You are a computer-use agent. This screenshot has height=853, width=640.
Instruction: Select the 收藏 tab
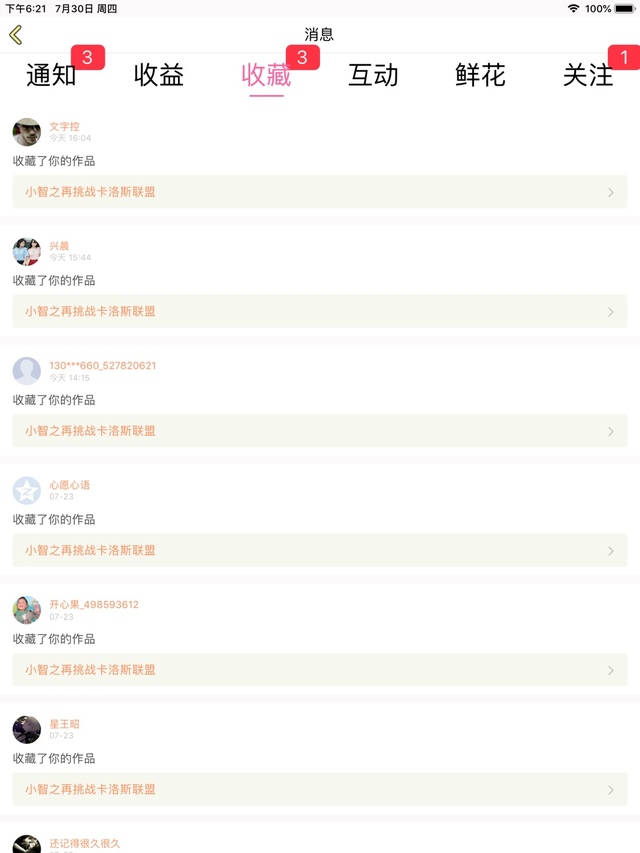tap(266, 75)
